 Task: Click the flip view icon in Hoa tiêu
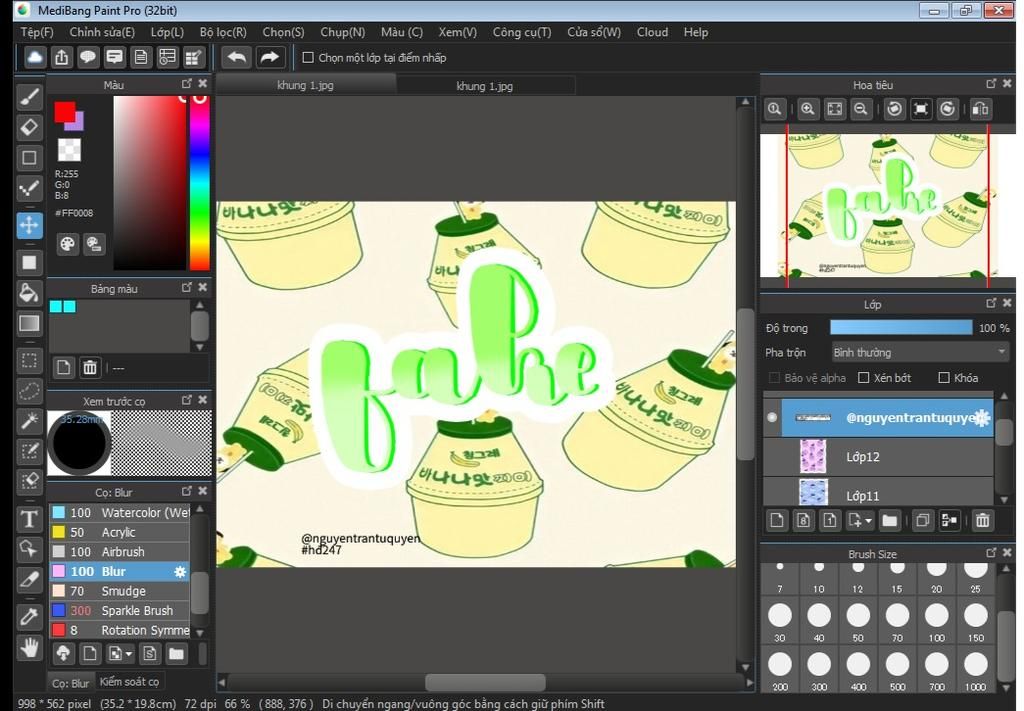tap(980, 109)
